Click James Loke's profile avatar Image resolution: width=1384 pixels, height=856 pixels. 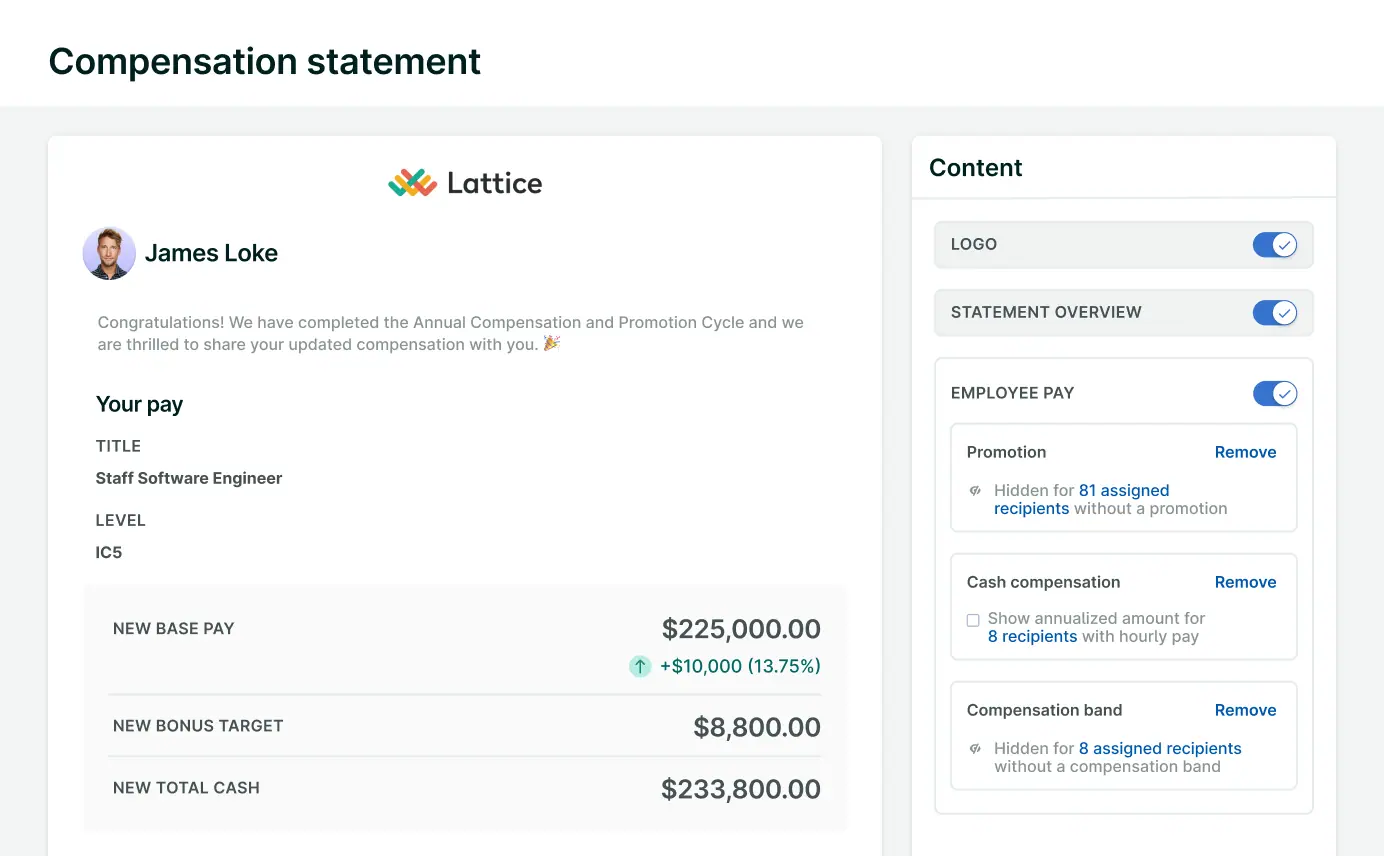[x=109, y=253]
